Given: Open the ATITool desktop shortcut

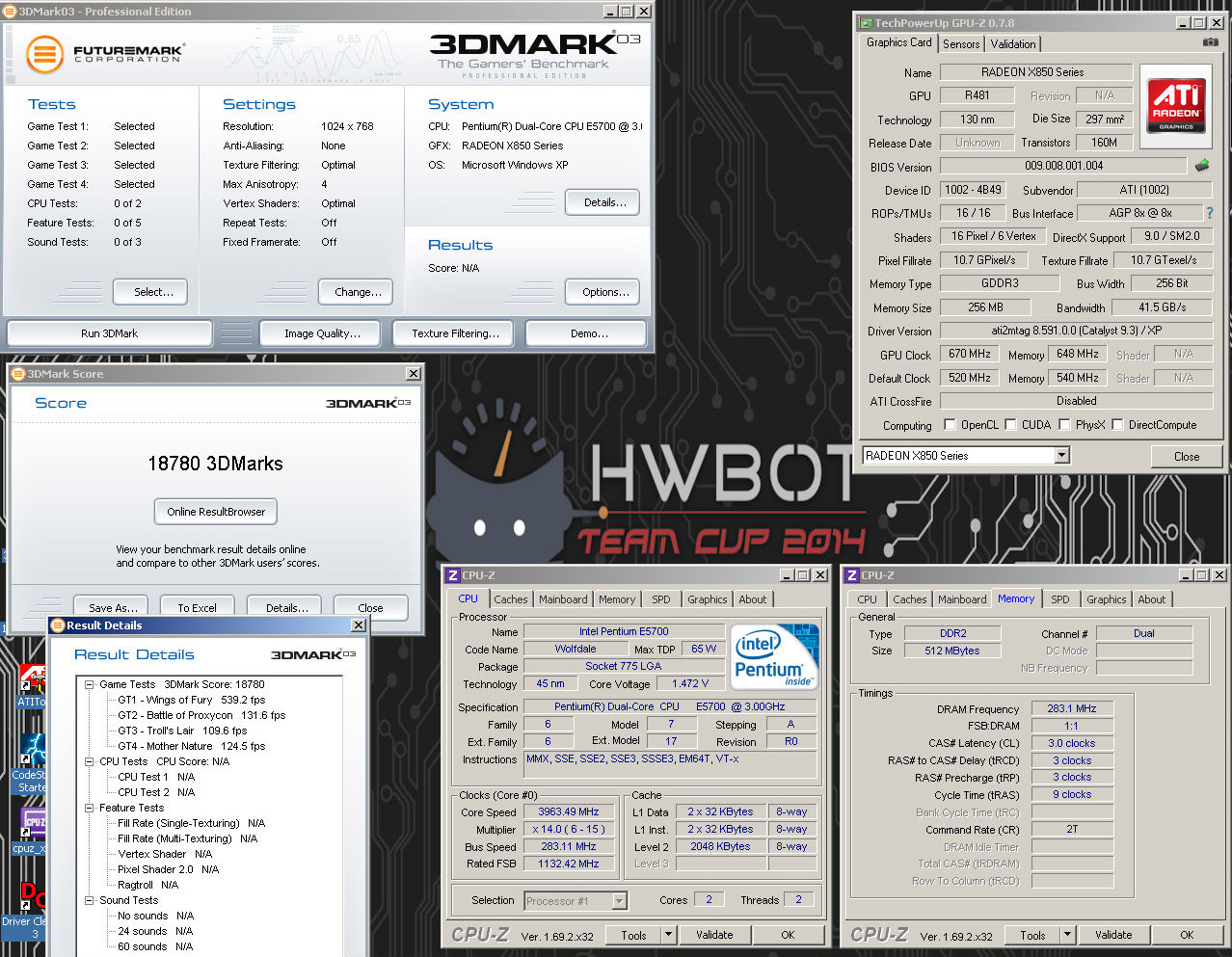Looking at the screenshot, I should pos(32,684).
